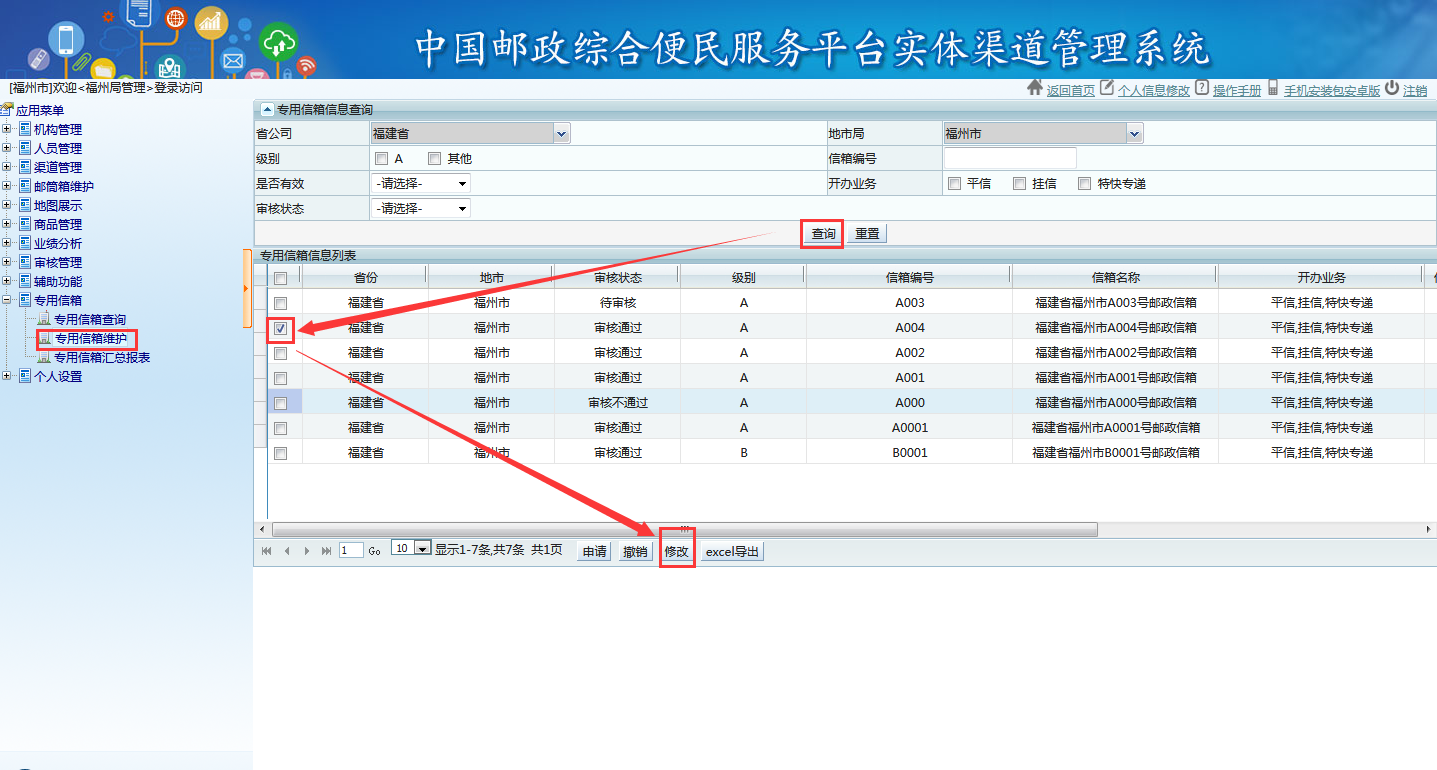This screenshot has height=770, width=1437.
Task: Enable the 特快专递 business checkbox
Action: pyautogui.click(x=1084, y=183)
